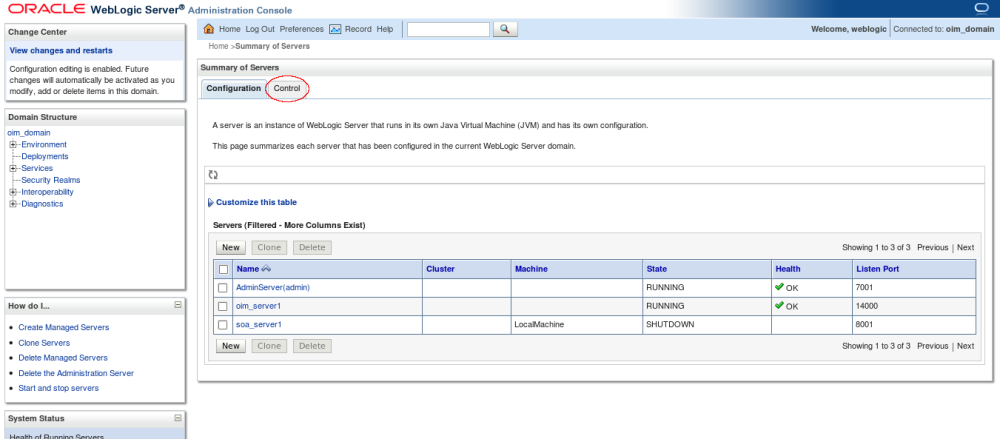This screenshot has width=1000, height=439.
Task: Click green OK check for AdminServer
Action: click(779, 287)
